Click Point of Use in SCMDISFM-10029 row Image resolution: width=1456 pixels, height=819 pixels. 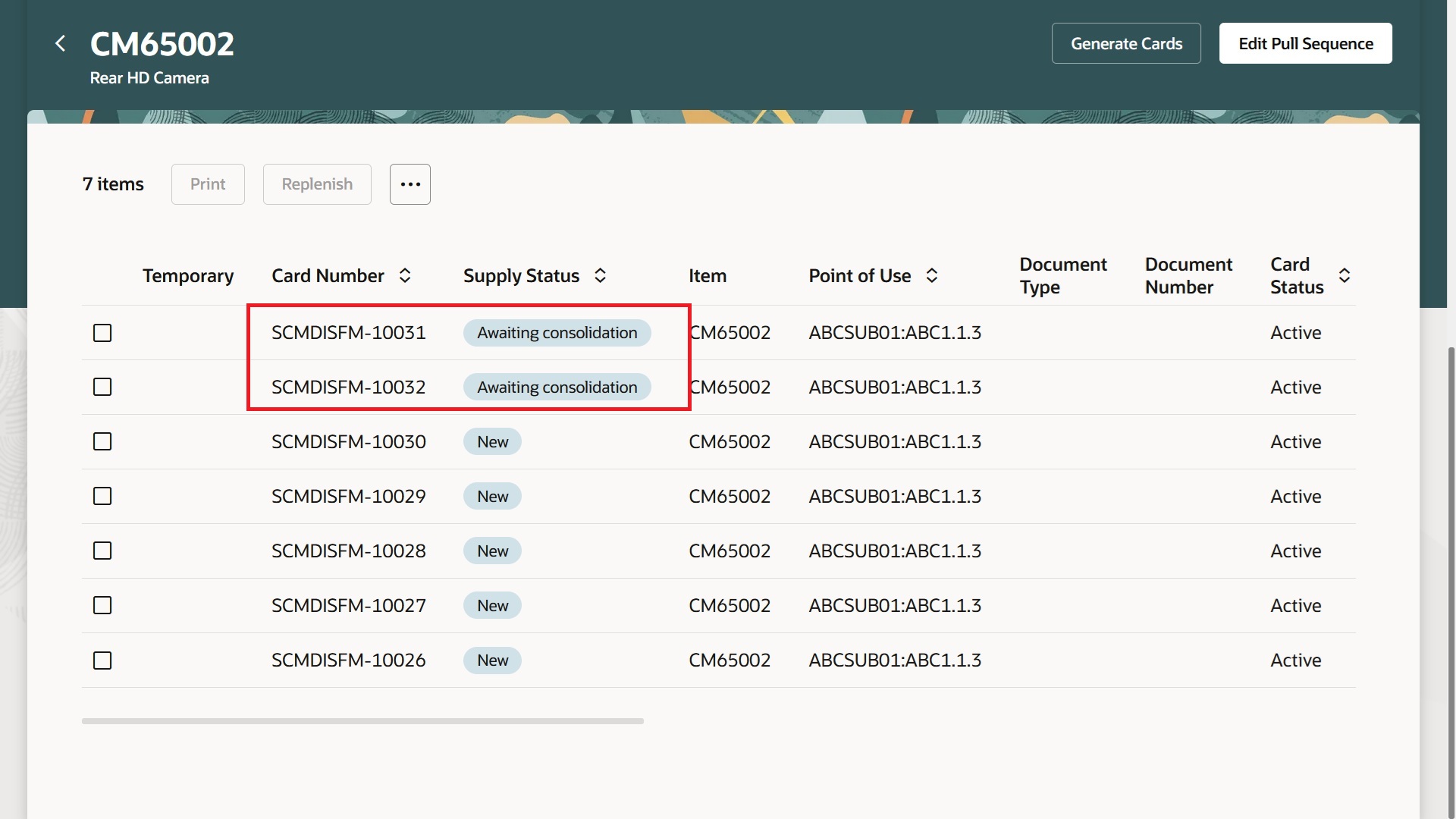tap(895, 497)
